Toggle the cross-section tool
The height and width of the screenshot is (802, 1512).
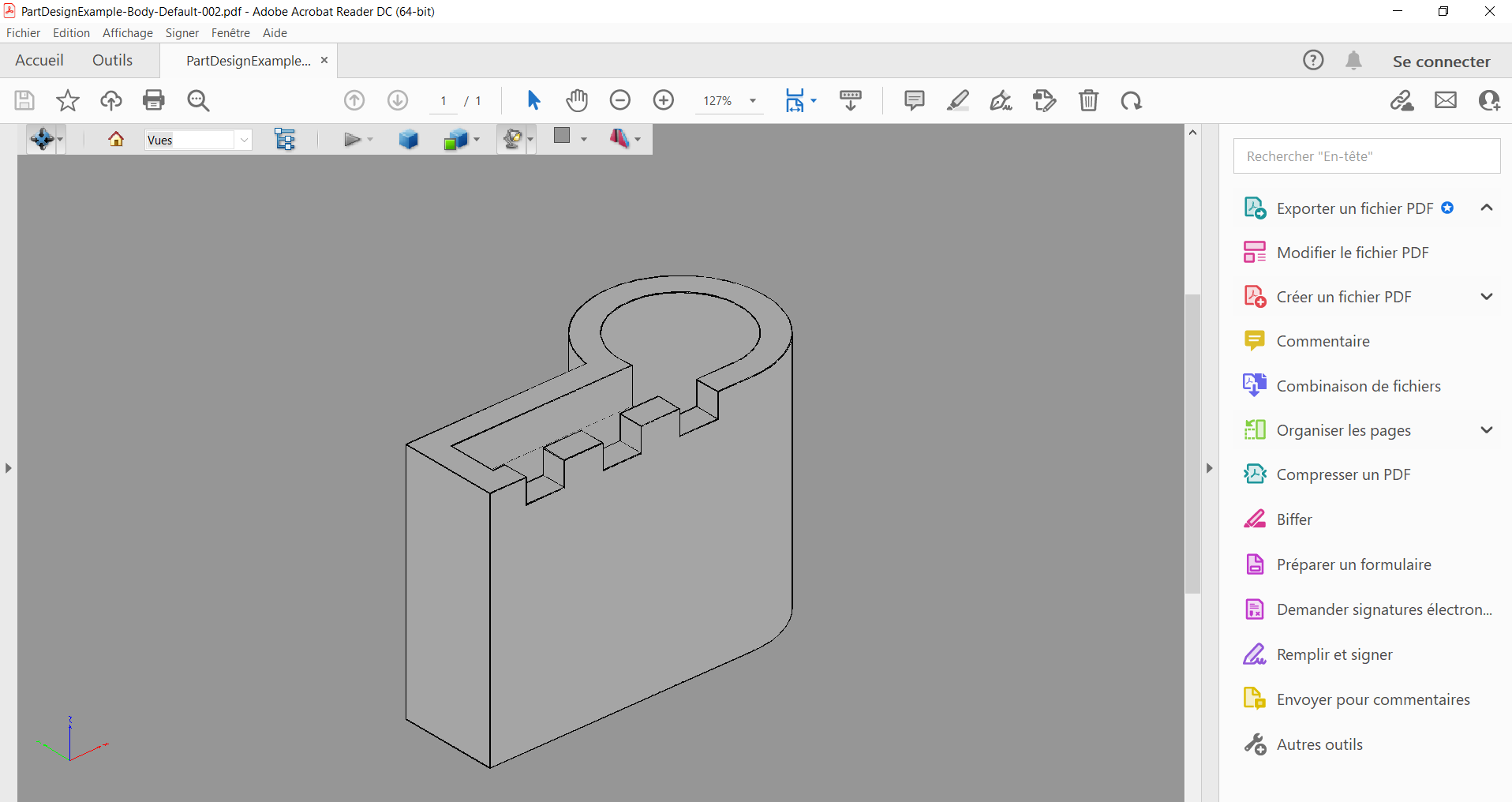coord(620,139)
